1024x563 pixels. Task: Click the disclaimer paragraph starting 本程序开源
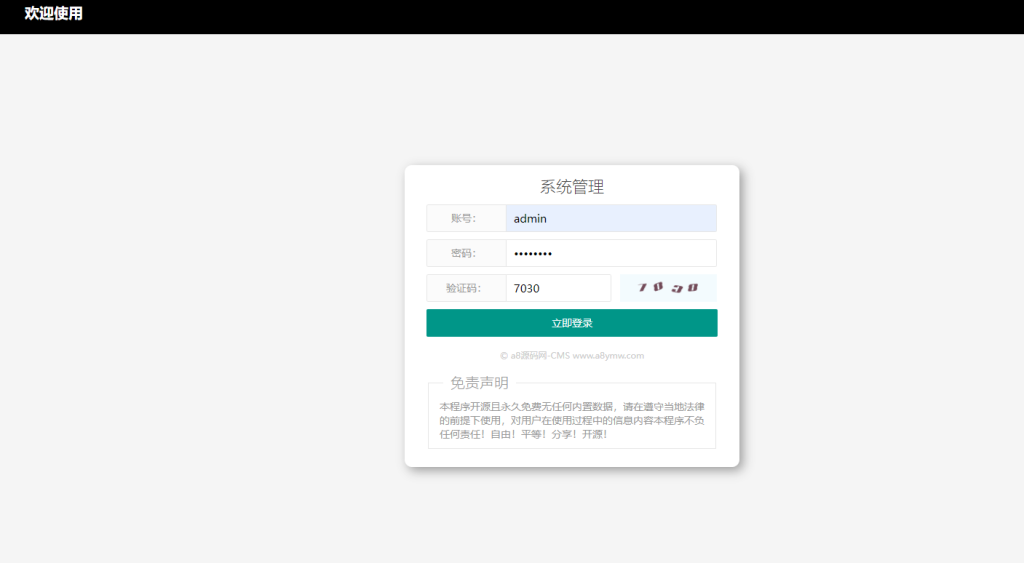571,421
